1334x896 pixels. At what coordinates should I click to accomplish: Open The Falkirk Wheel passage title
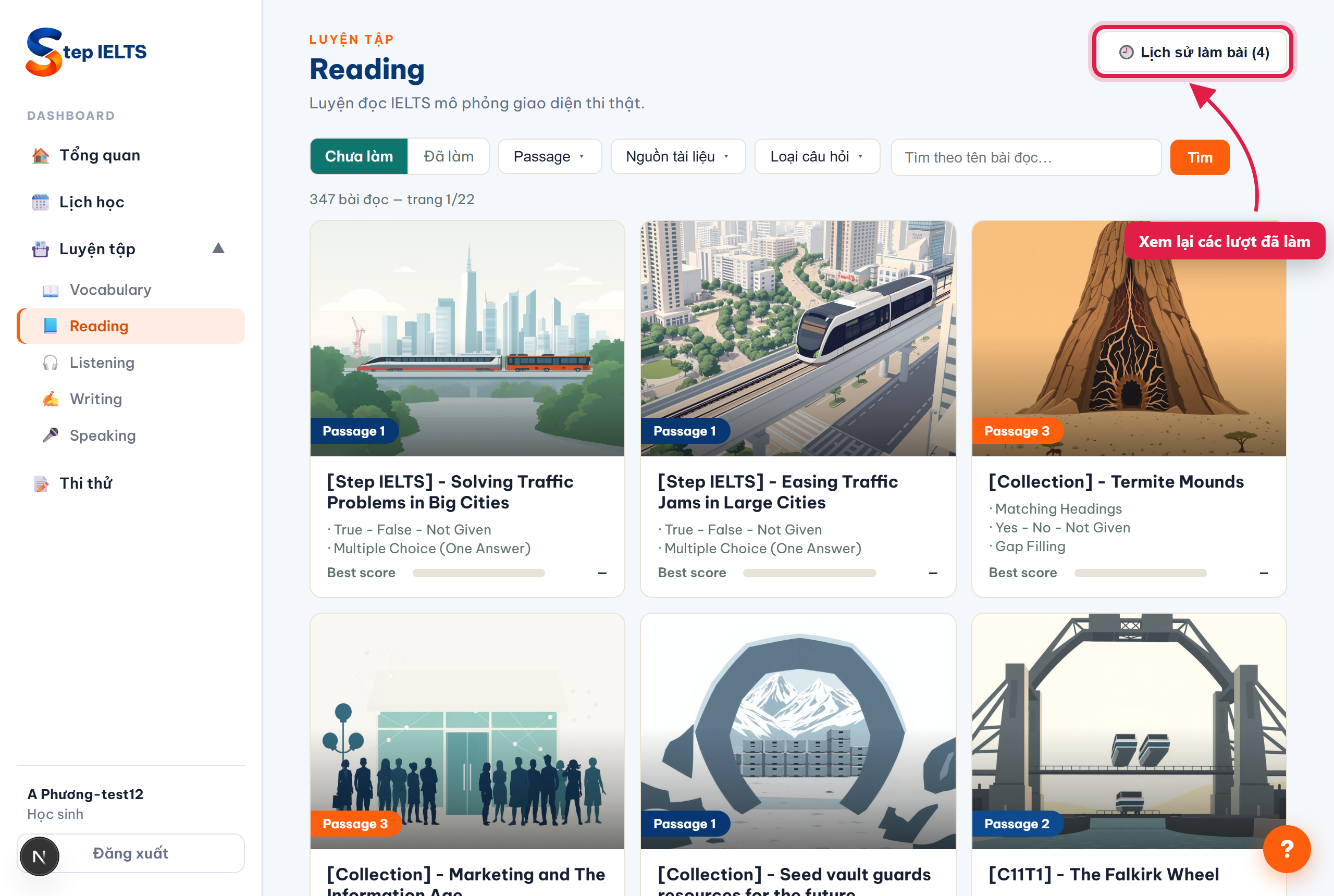pos(1104,874)
